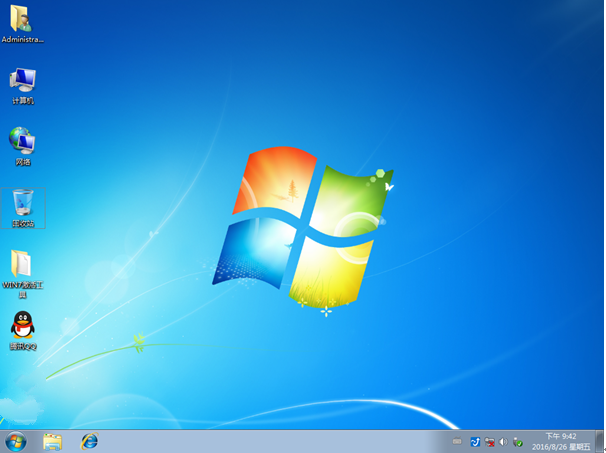Select the 计算机 (Computer) desktop icon
The image size is (606, 453).
tap(22, 86)
